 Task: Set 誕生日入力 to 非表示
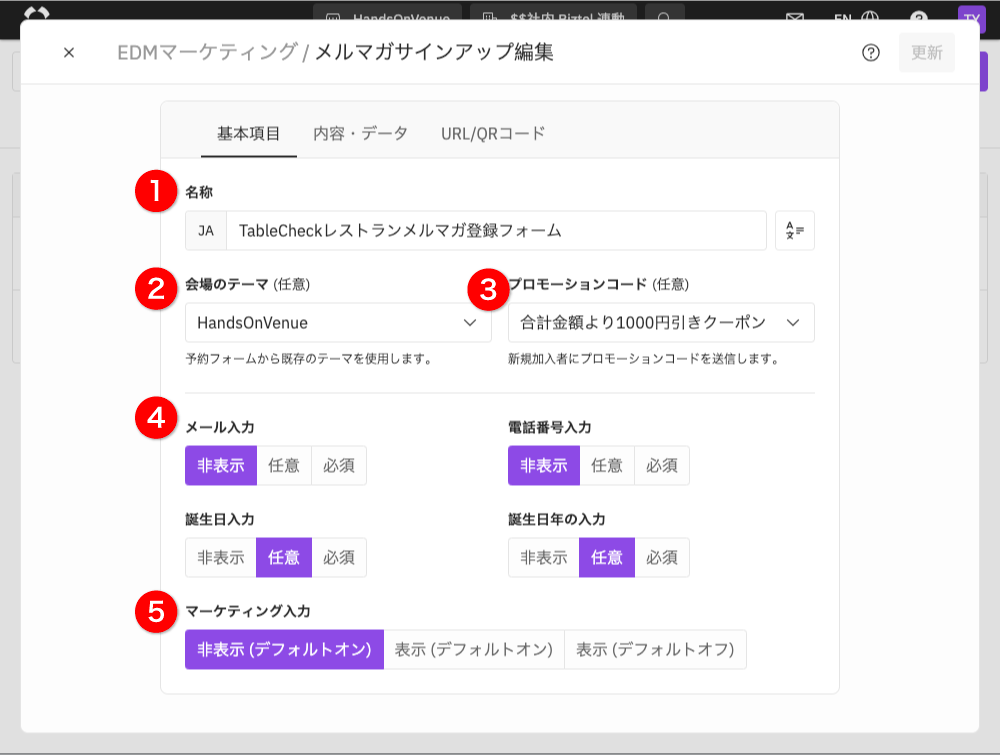click(x=221, y=557)
